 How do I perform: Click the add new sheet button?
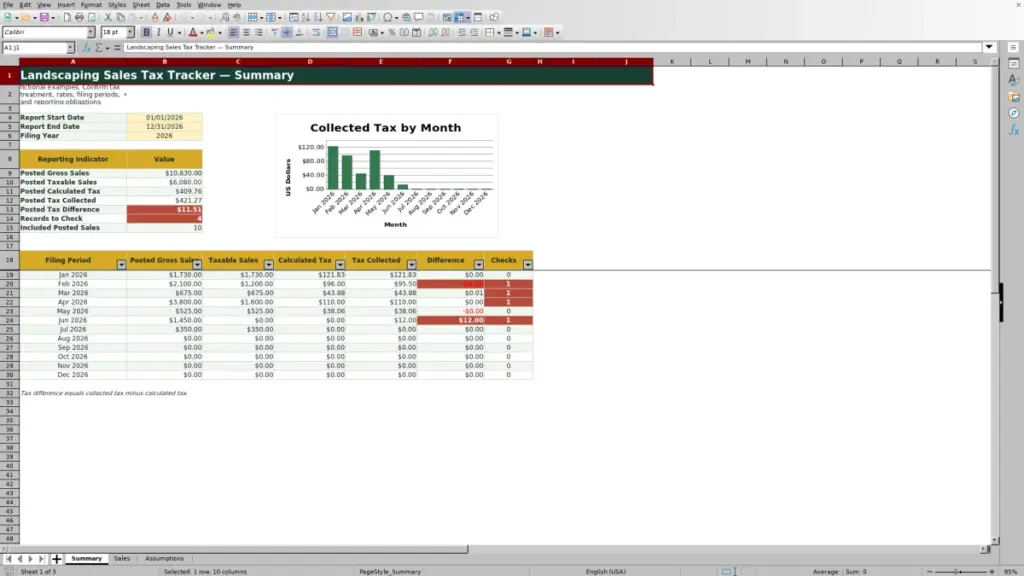[56, 559]
